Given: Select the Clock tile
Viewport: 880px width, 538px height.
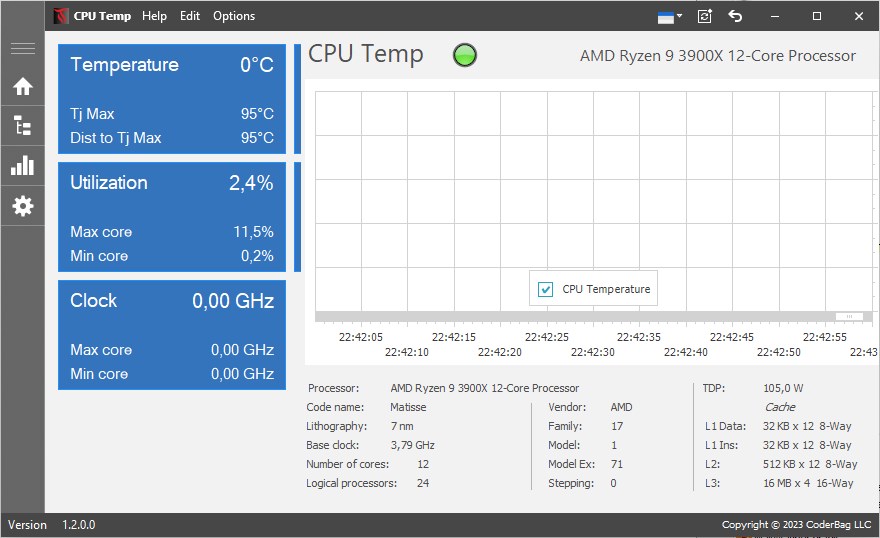Looking at the screenshot, I should 171,335.
